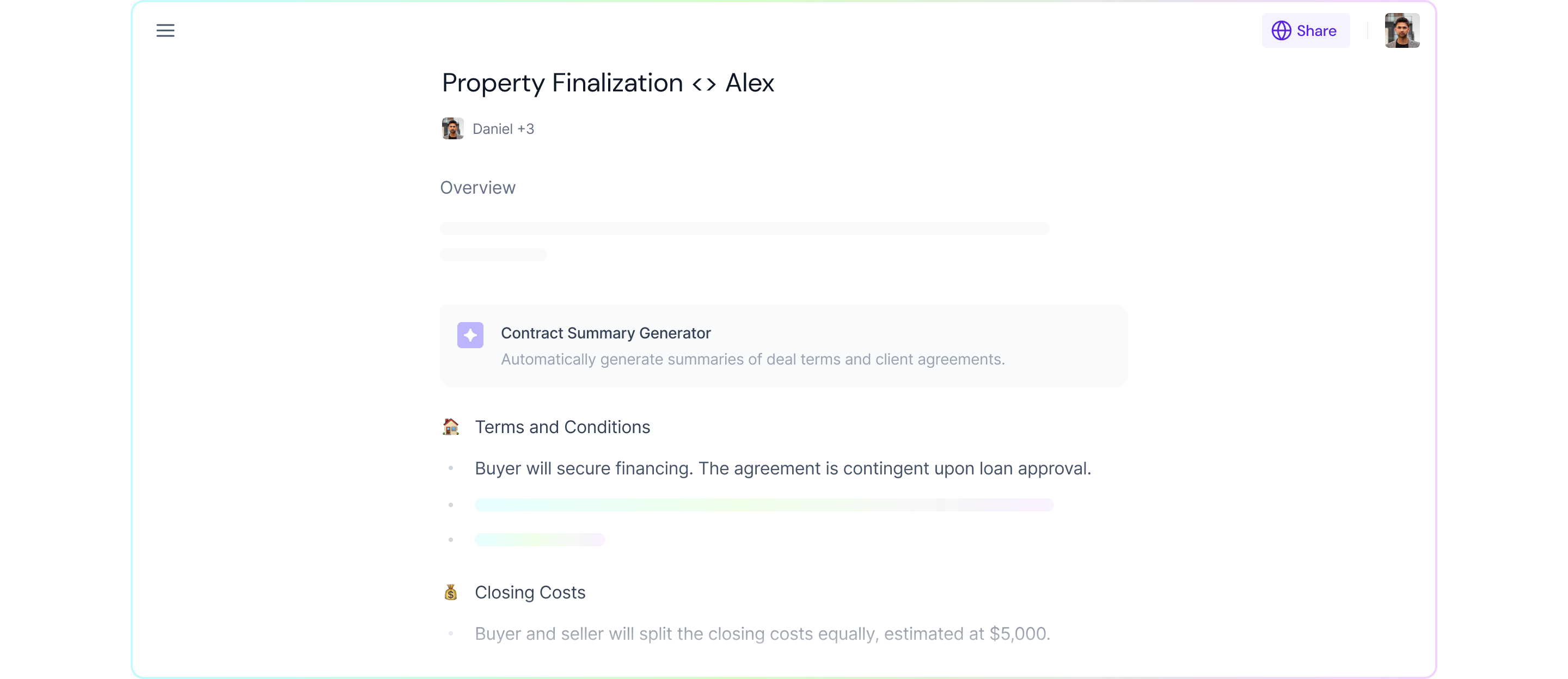Click the loading placeholder under Overview
Screen dimensions: 1568x679
tap(744, 228)
